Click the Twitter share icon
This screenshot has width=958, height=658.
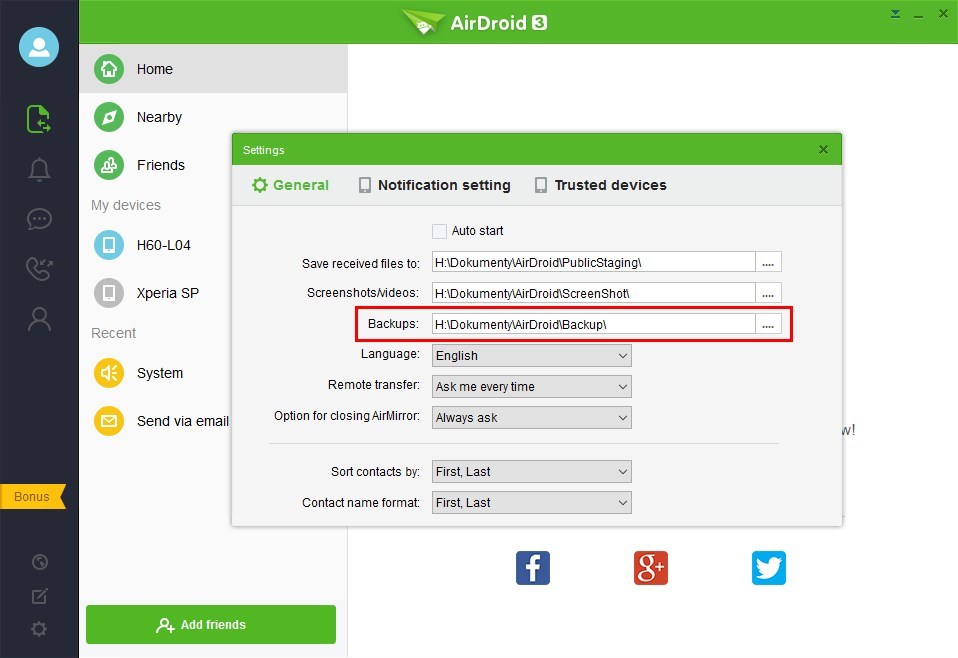(x=769, y=568)
